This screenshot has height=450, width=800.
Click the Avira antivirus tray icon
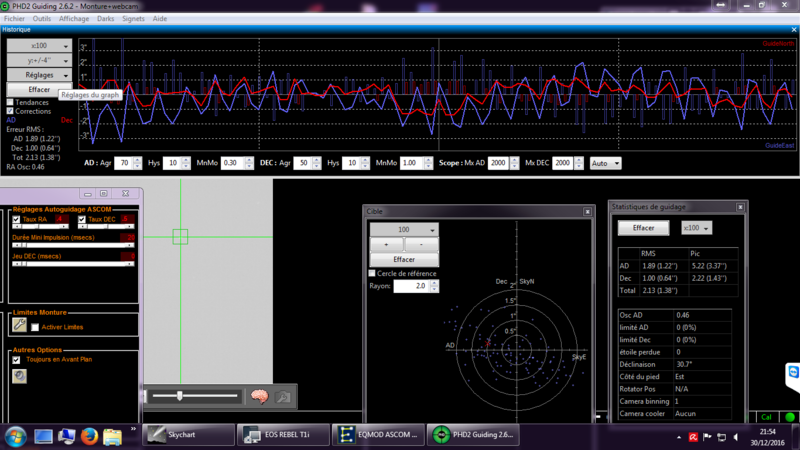(x=693, y=437)
